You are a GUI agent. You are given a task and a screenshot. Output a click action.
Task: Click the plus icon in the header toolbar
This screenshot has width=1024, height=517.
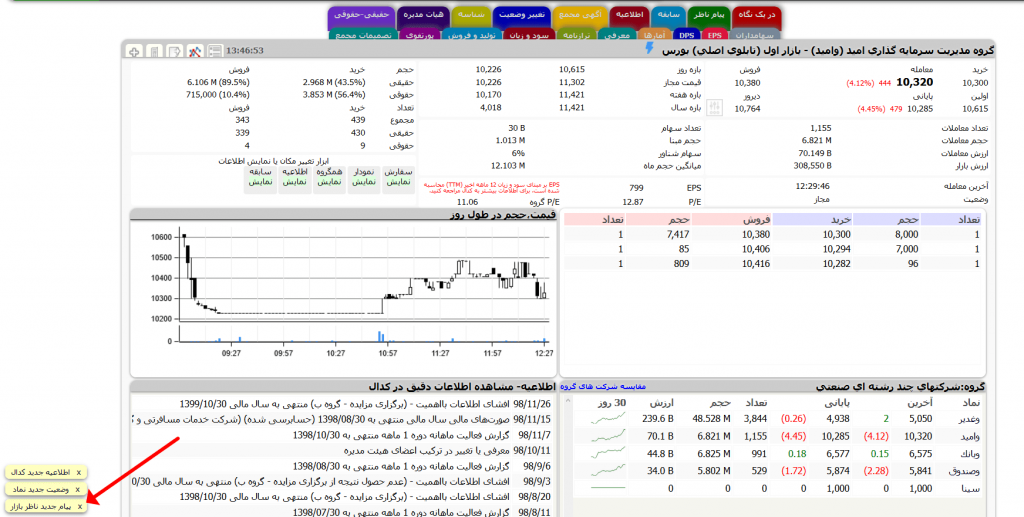(x=134, y=51)
